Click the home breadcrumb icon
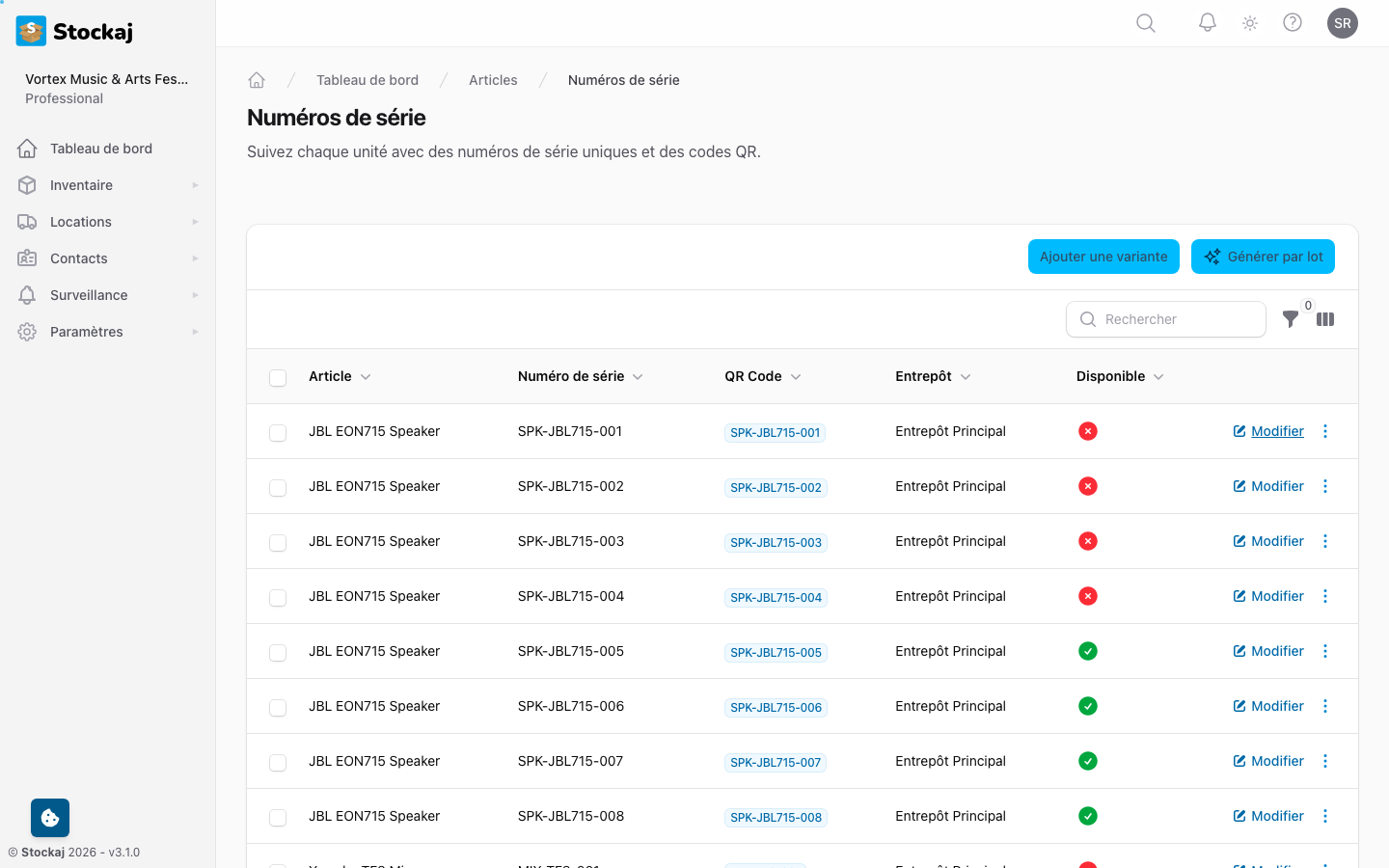The image size is (1389, 868). 257,80
